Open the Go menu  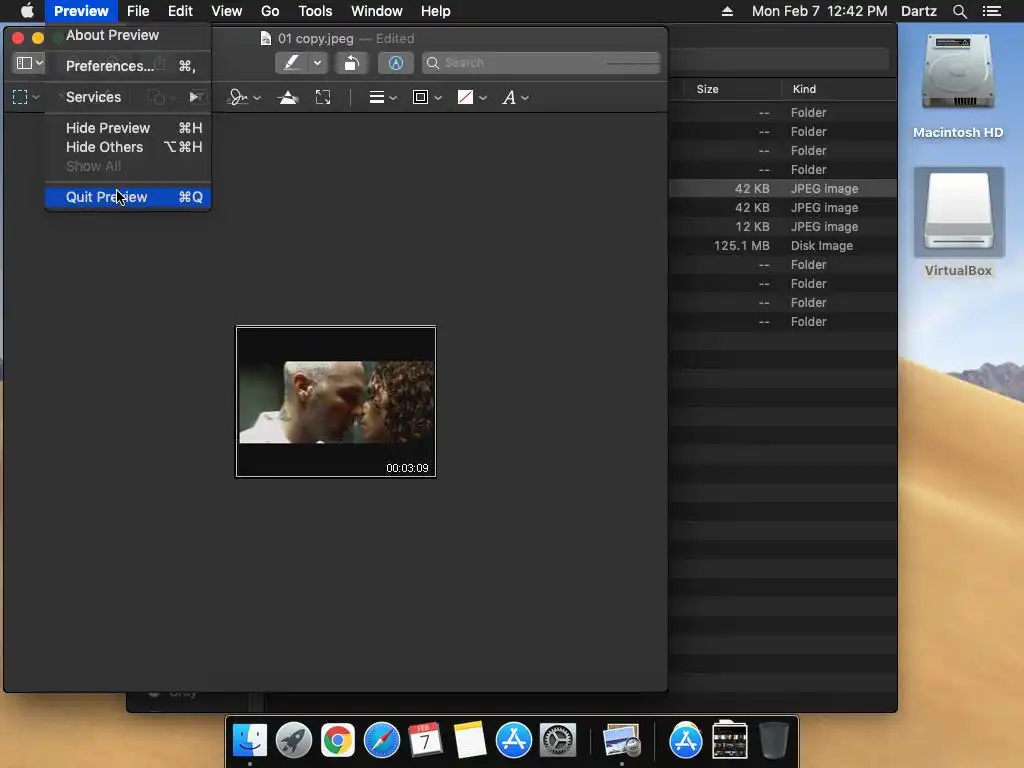tap(270, 11)
